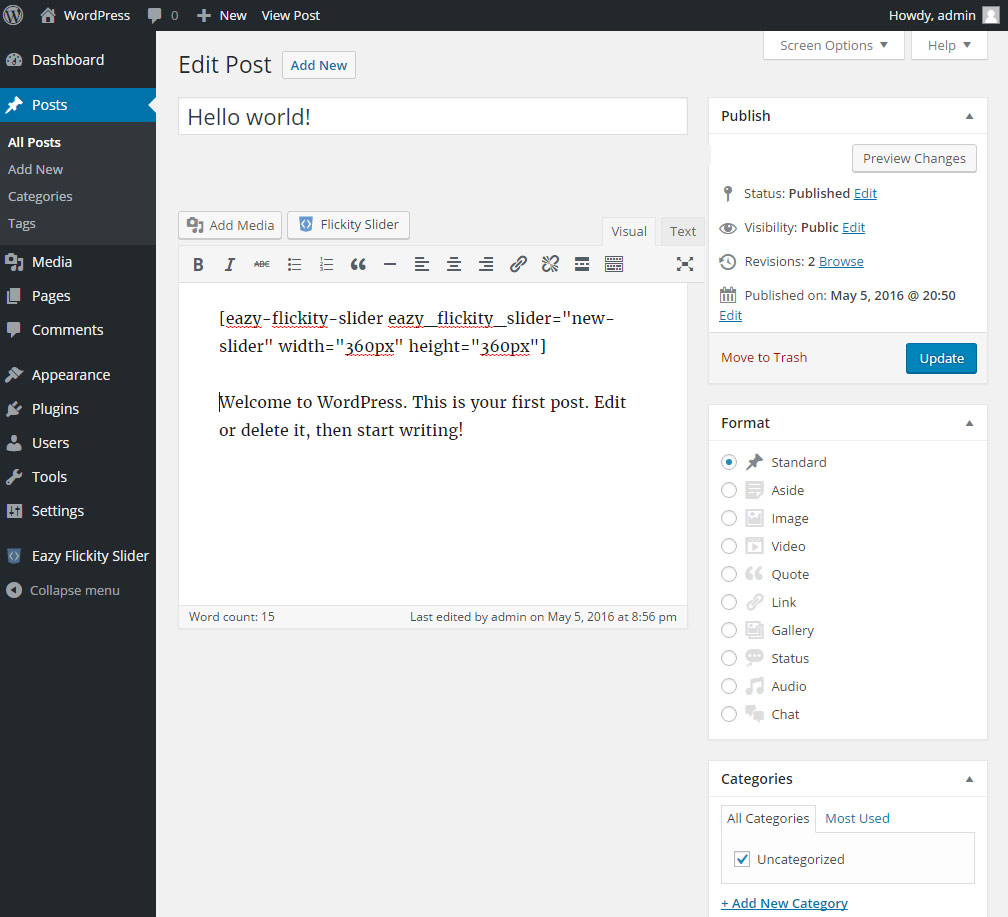The height and width of the screenshot is (917, 1008).
Task: Open the Screen Options dropdown
Action: coord(834,45)
